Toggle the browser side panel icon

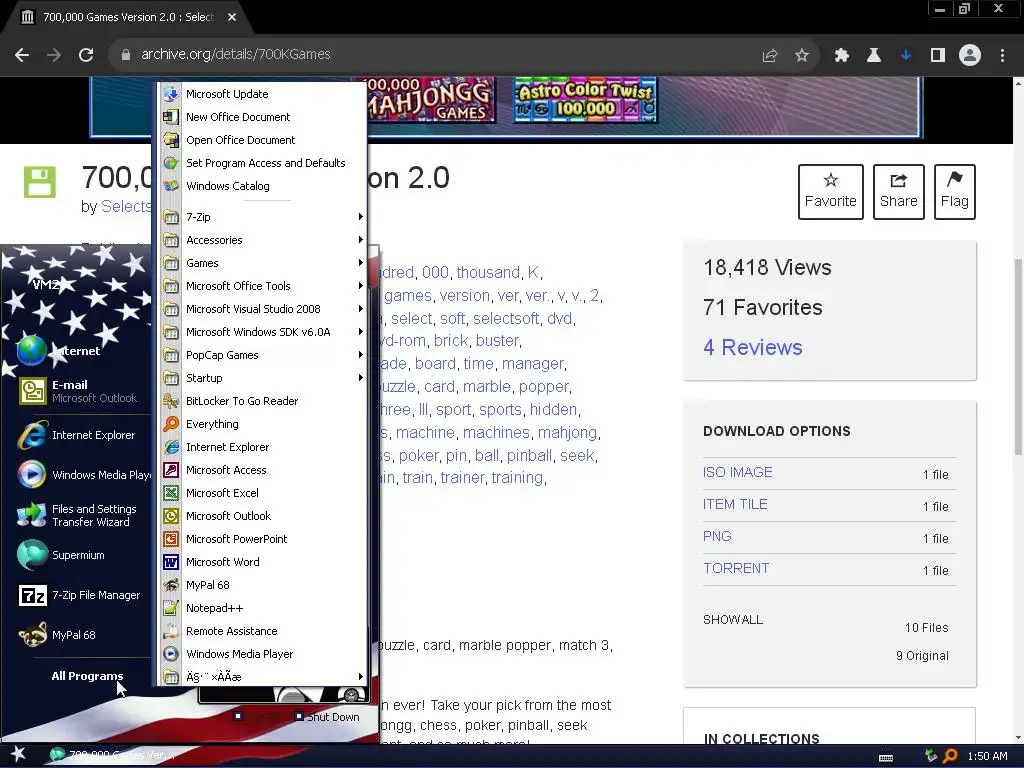(x=938, y=56)
